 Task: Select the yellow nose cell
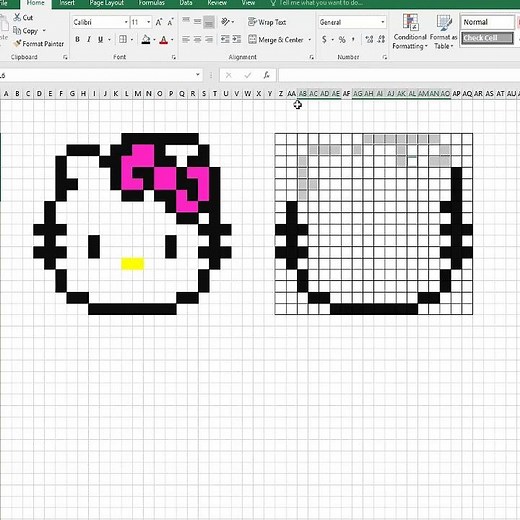[x=133, y=263]
